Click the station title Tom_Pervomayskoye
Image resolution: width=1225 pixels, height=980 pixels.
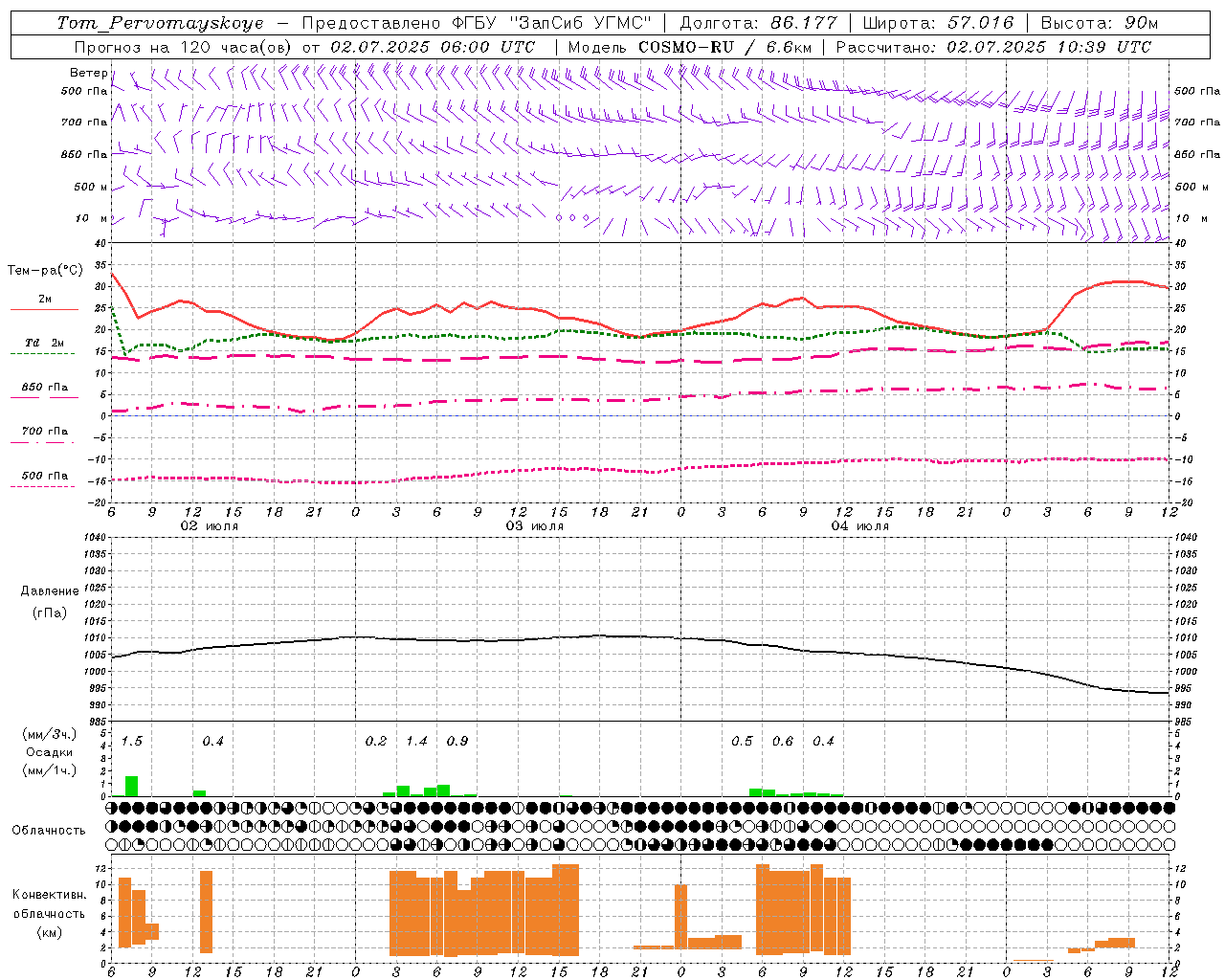click(160, 23)
